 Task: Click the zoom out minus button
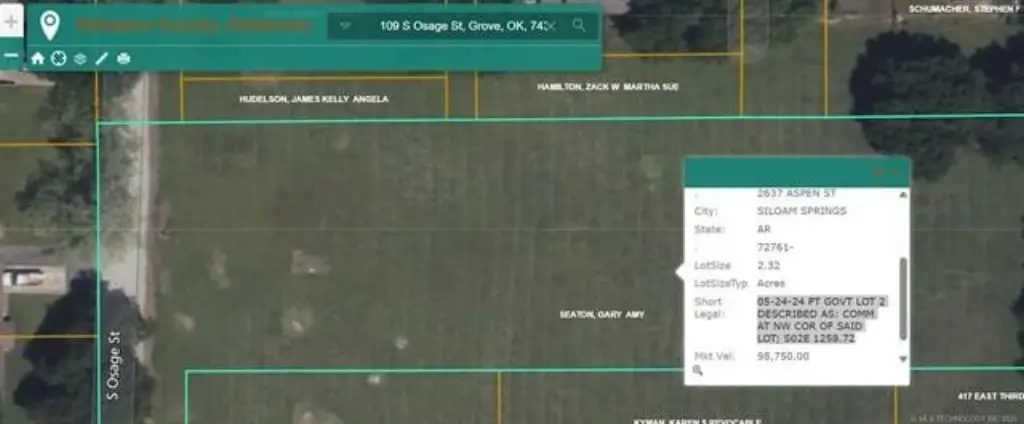point(10,57)
